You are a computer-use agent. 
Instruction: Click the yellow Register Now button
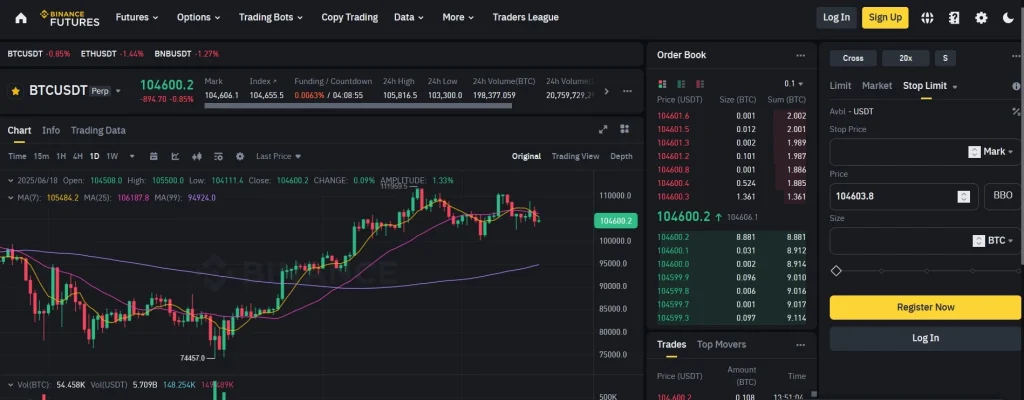click(x=925, y=307)
